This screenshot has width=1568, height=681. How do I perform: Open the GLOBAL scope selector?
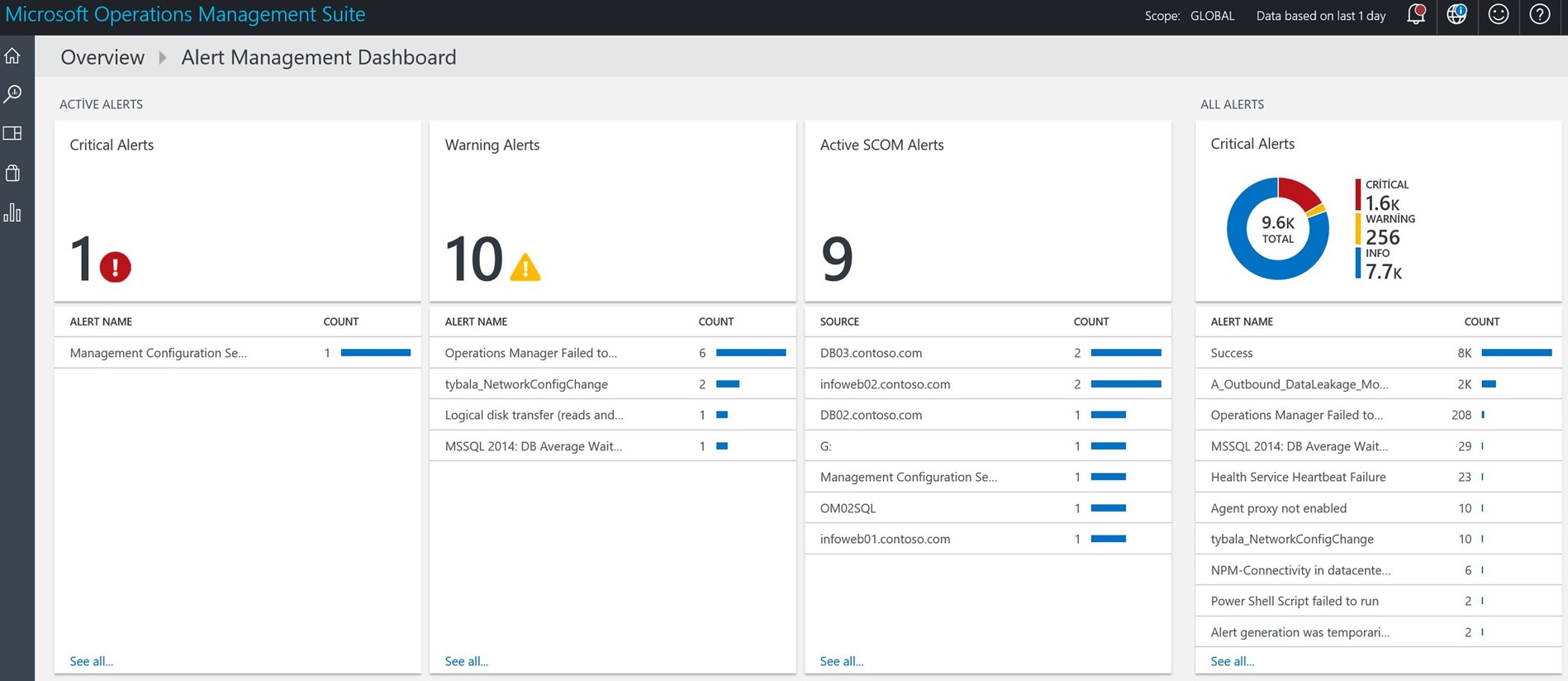pos(1212,16)
